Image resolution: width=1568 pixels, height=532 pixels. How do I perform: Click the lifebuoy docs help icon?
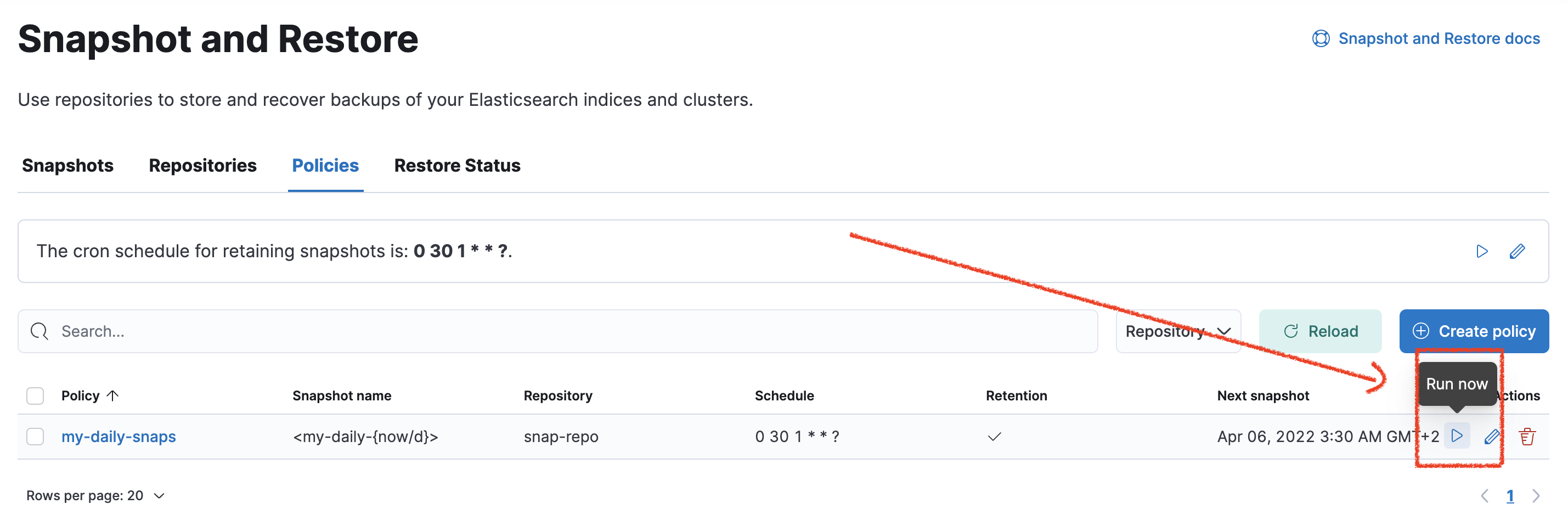click(1320, 38)
